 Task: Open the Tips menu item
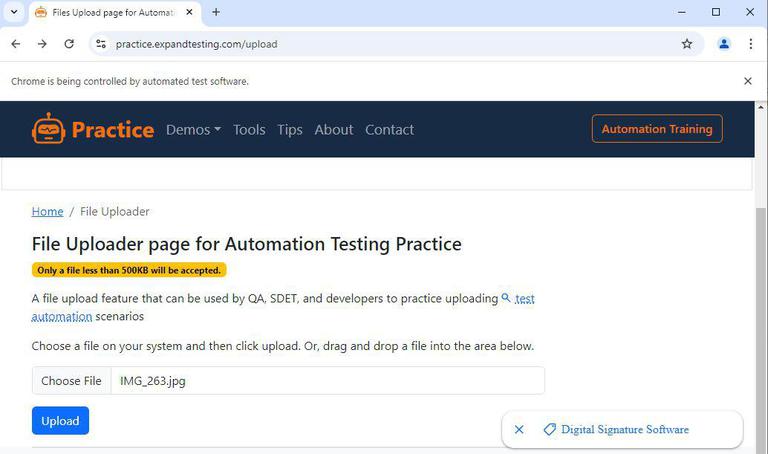[x=290, y=130]
